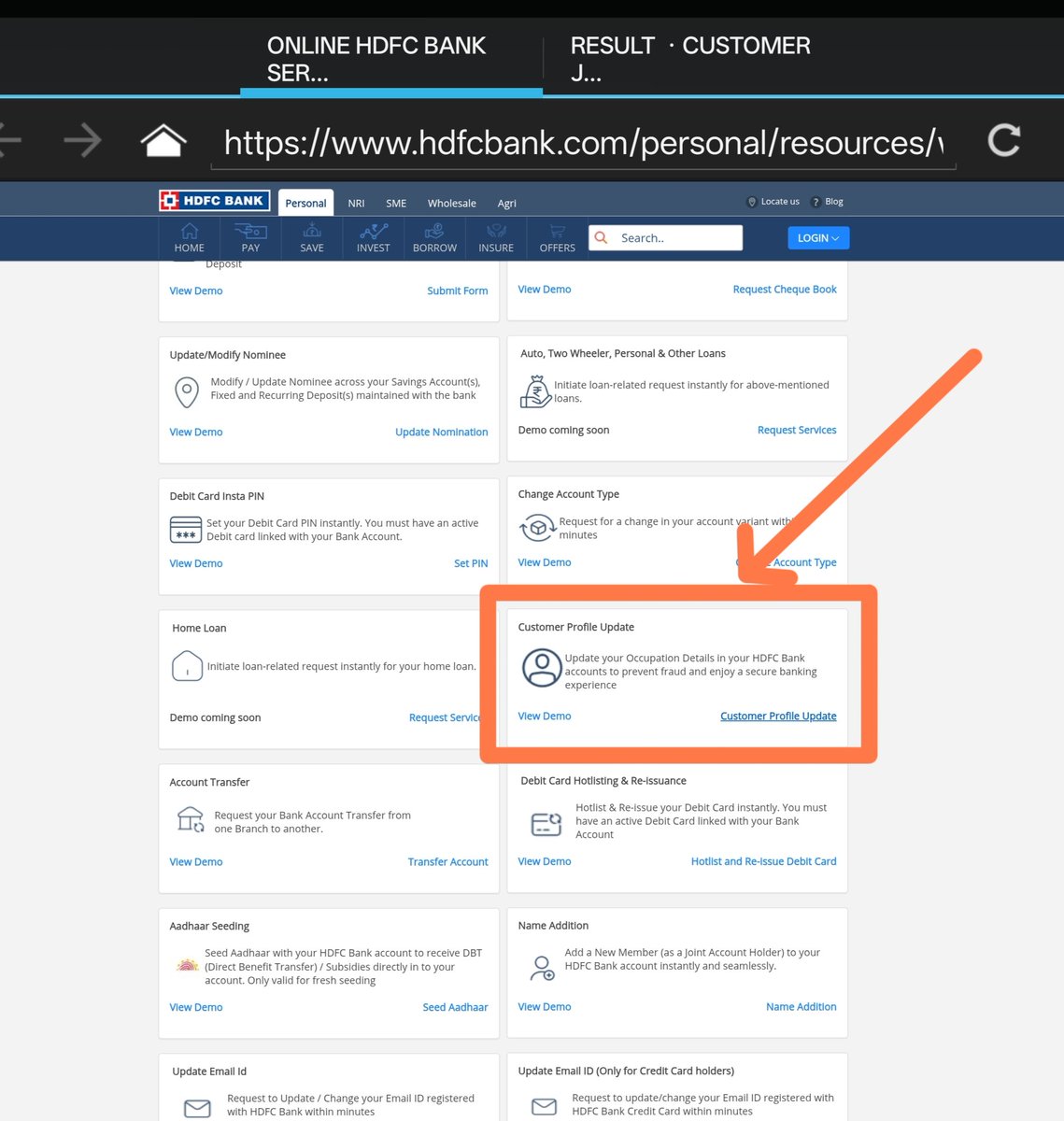1064x1121 pixels.
Task: Click the Debit Card Insta PIN card icon
Action: point(186,530)
